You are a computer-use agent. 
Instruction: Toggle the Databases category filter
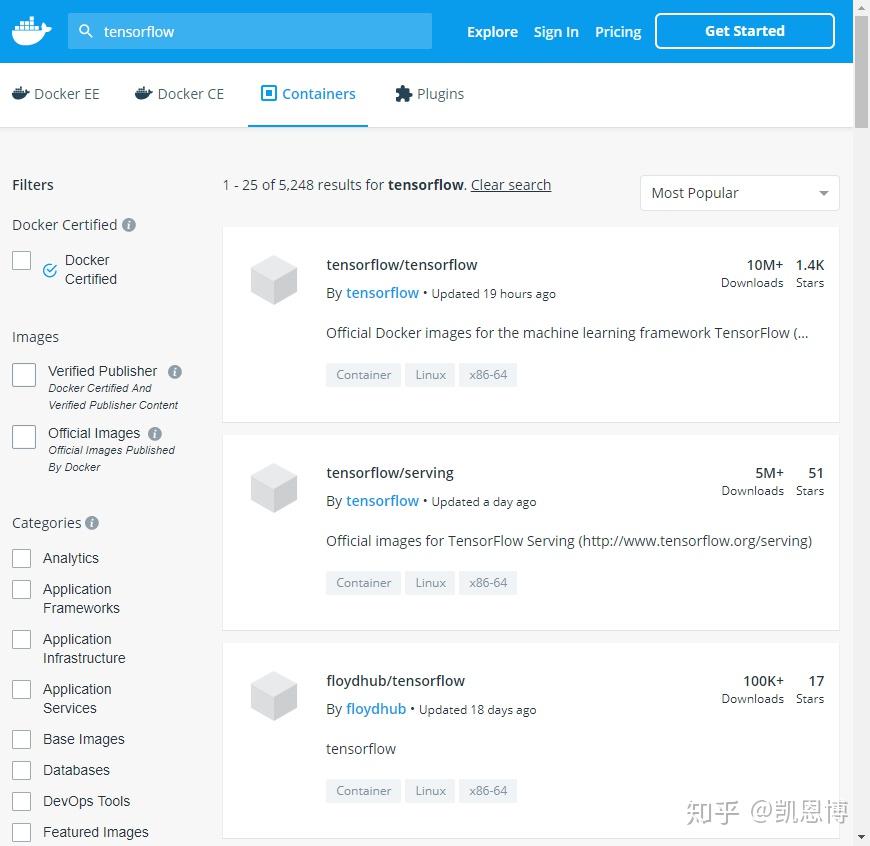coord(21,770)
